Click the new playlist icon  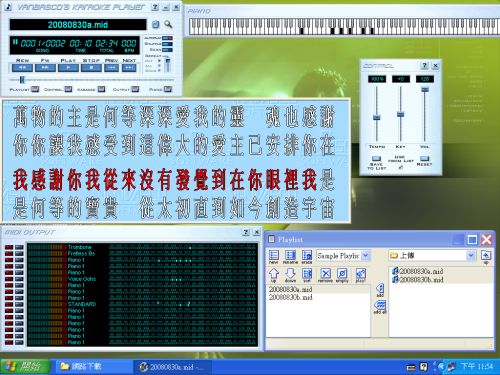(x=274, y=256)
